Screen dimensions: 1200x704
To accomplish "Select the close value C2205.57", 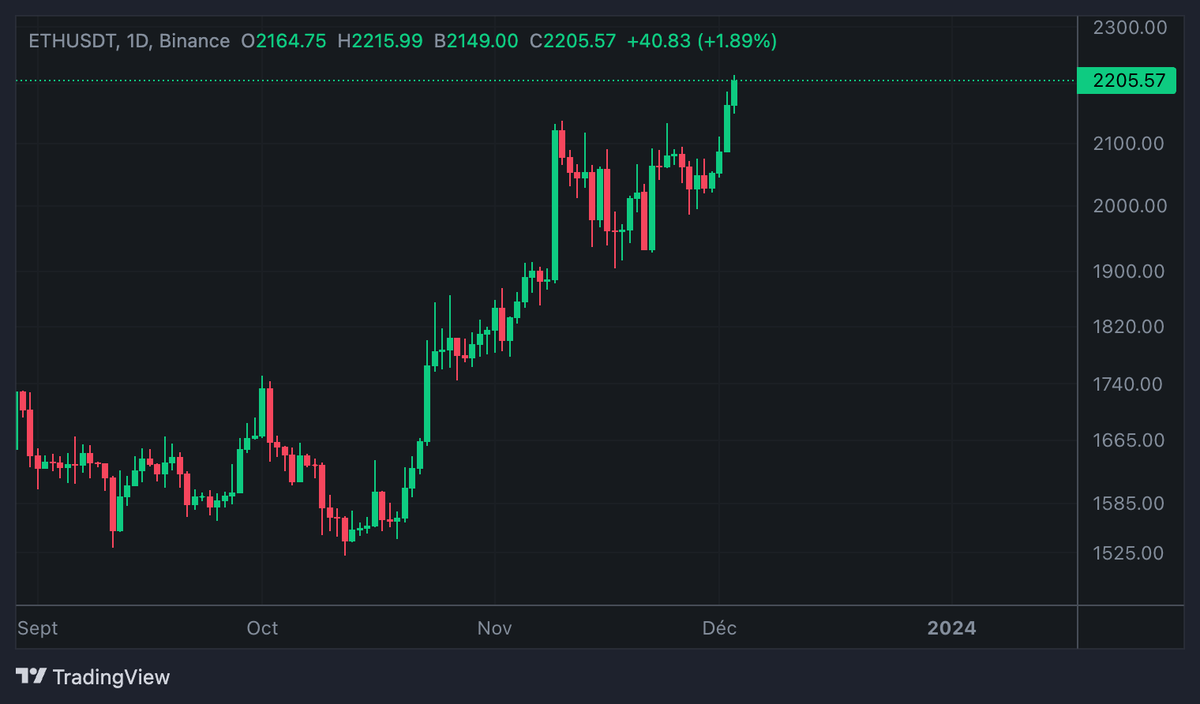I will pyautogui.click(x=572, y=41).
